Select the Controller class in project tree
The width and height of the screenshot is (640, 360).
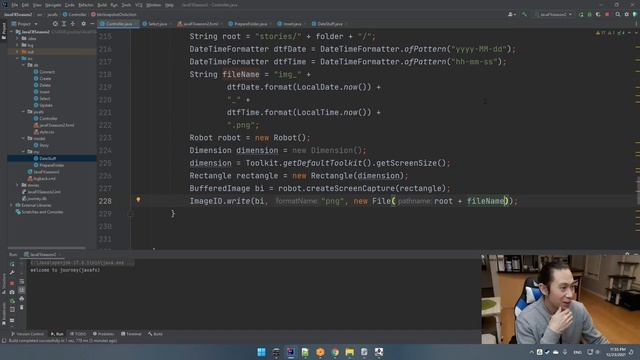(x=46, y=118)
